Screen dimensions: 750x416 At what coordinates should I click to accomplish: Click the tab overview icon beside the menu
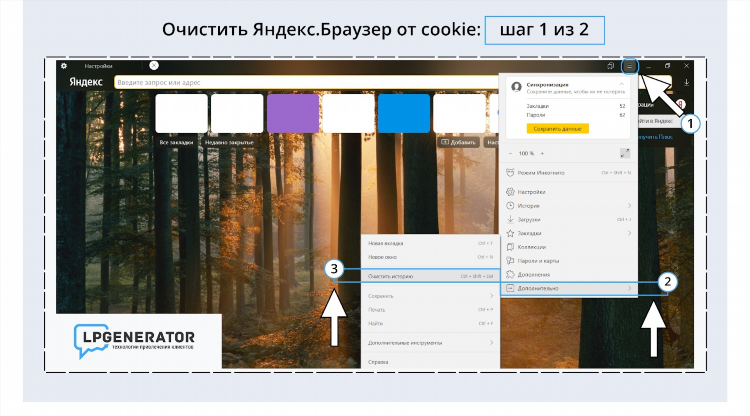click(x=610, y=66)
